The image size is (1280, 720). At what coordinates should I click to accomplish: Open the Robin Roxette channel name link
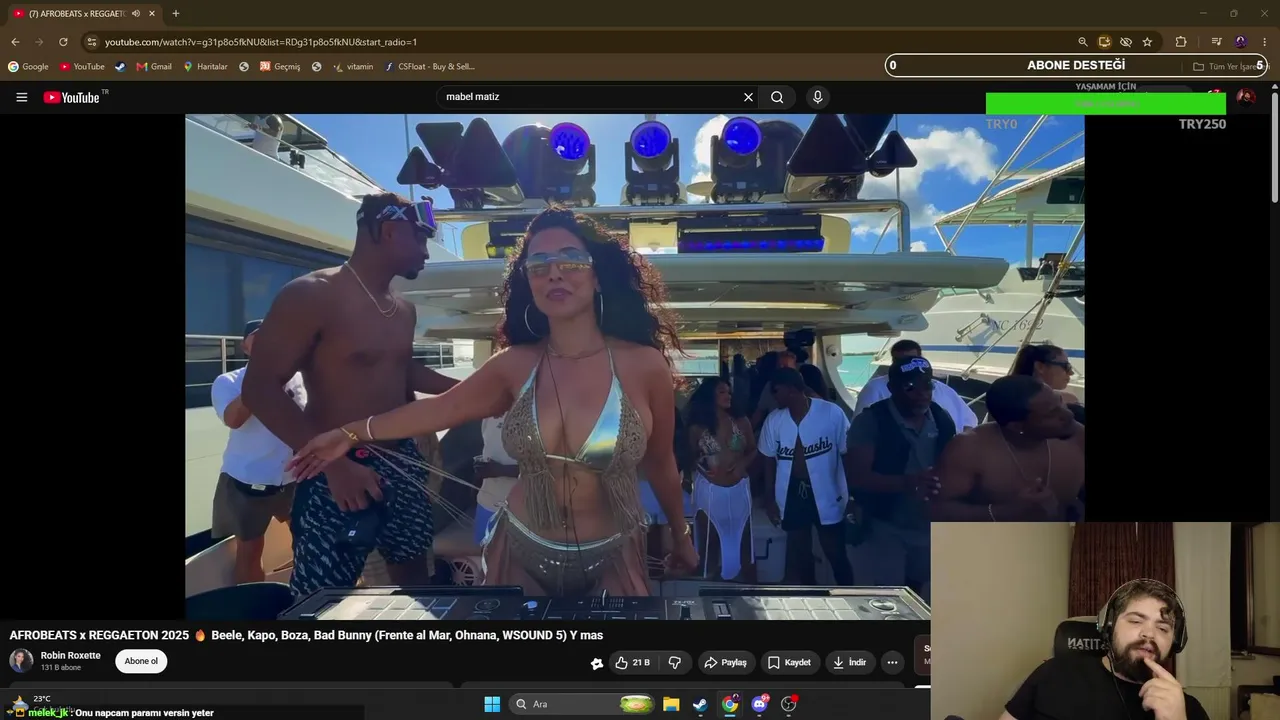(70, 656)
